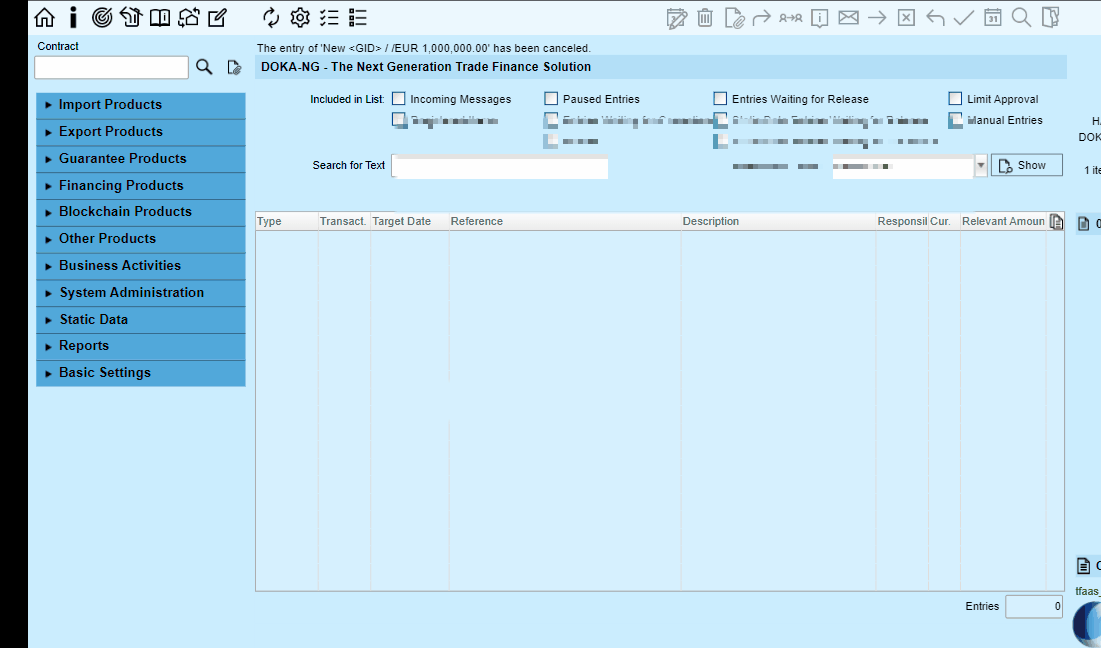Open the Info icon in toolbar
Image resolution: width=1101 pixels, height=648 pixels.
[x=73, y=18]
